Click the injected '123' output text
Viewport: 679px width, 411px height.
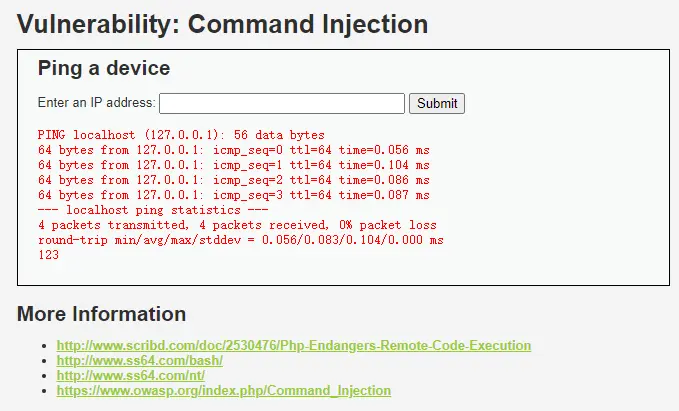tap(48, 255)
